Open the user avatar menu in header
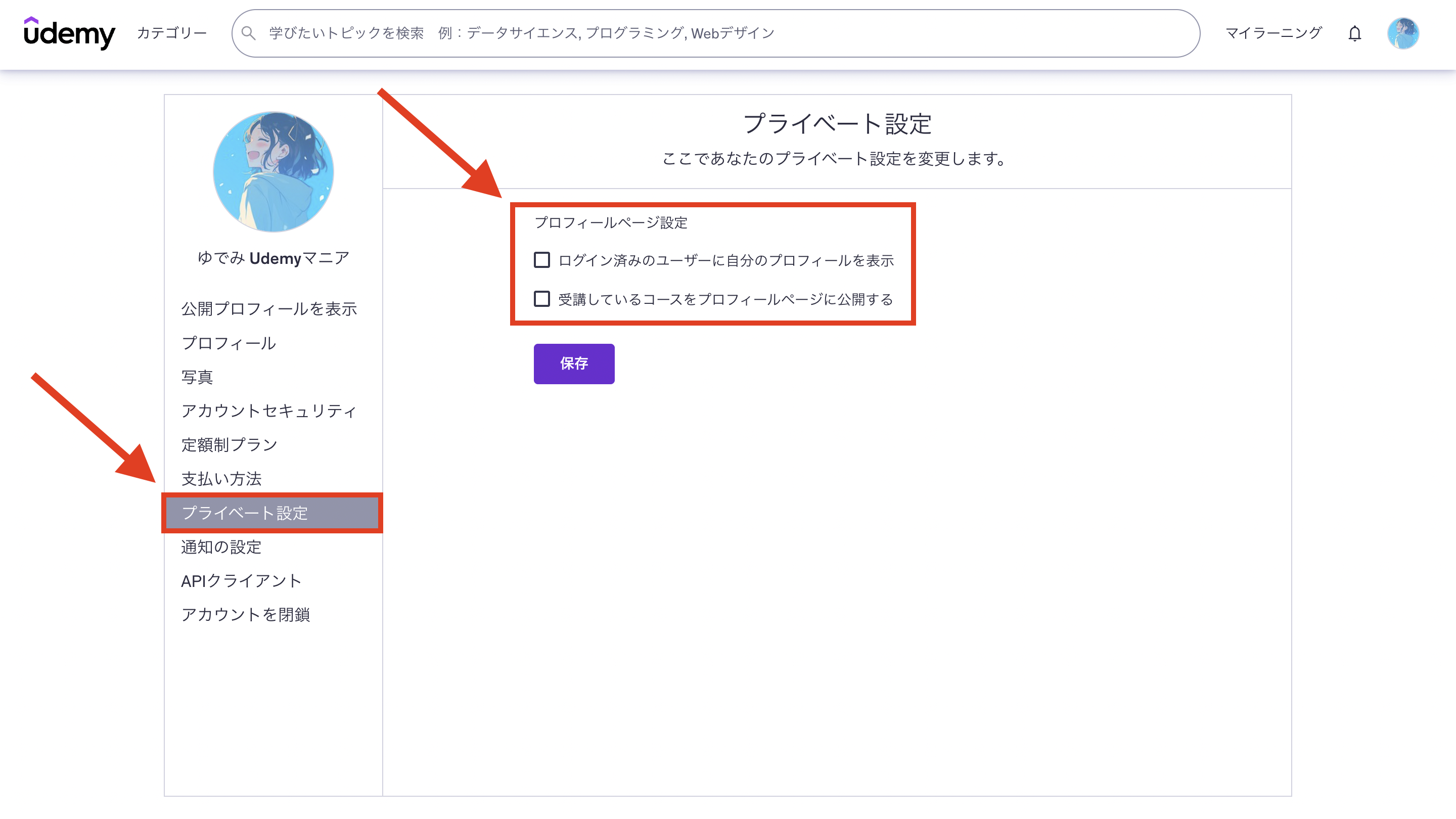Viewport: 1456px width, 819px height. 1402,33
